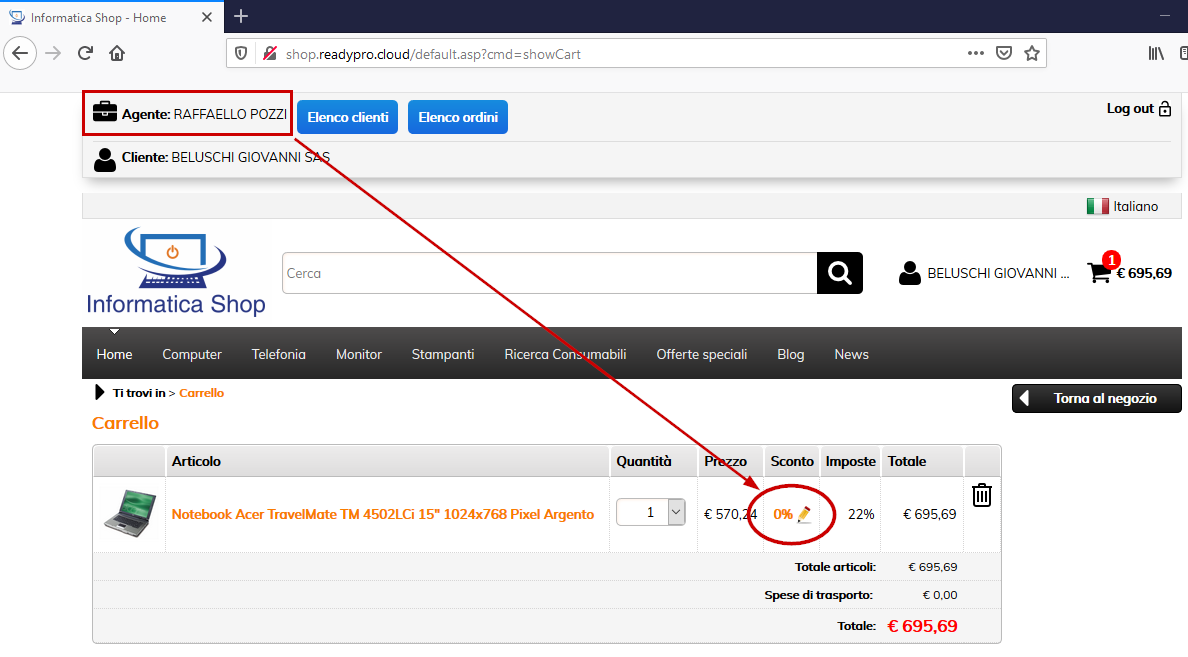Screen dimensions: 1188x657
Task: Open the Notebook Acer TravelMate product link
Action: 383,515
